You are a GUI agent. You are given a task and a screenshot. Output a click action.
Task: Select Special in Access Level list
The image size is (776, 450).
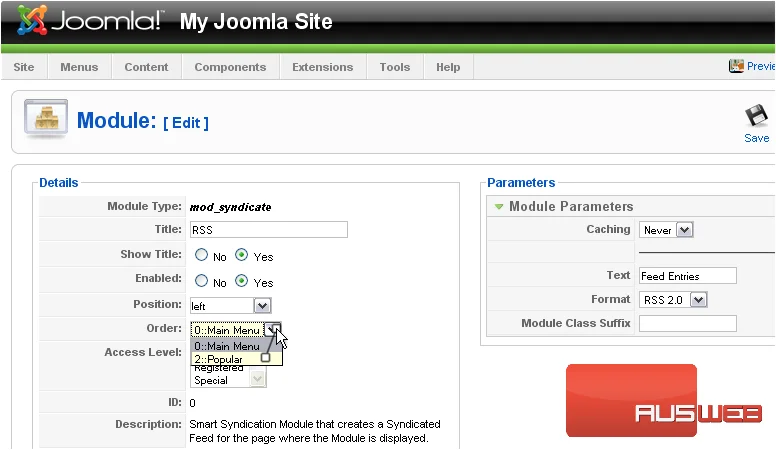pos(211,380)
